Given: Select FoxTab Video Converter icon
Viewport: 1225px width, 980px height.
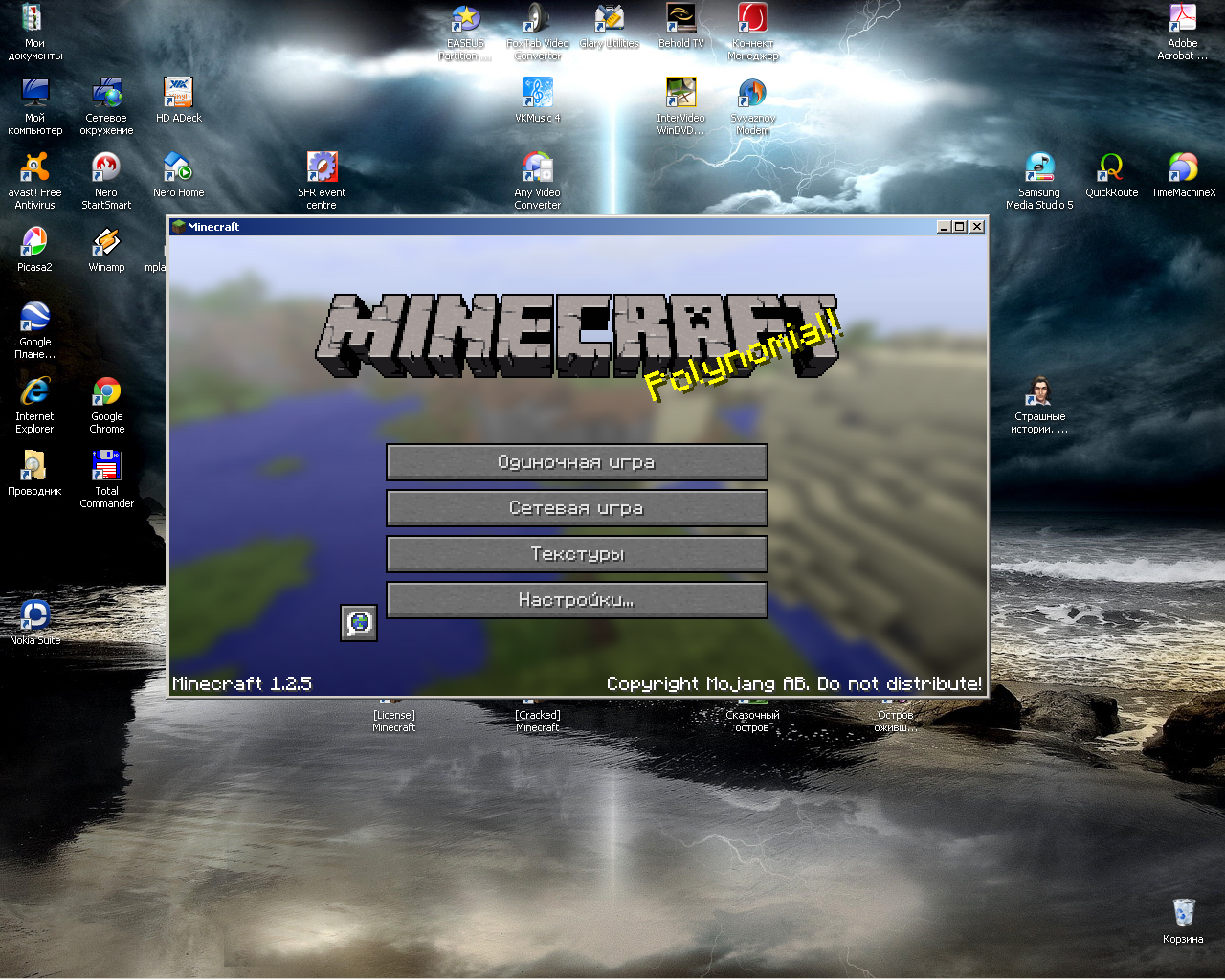Looking at the screenshot, I should point(537,32).
